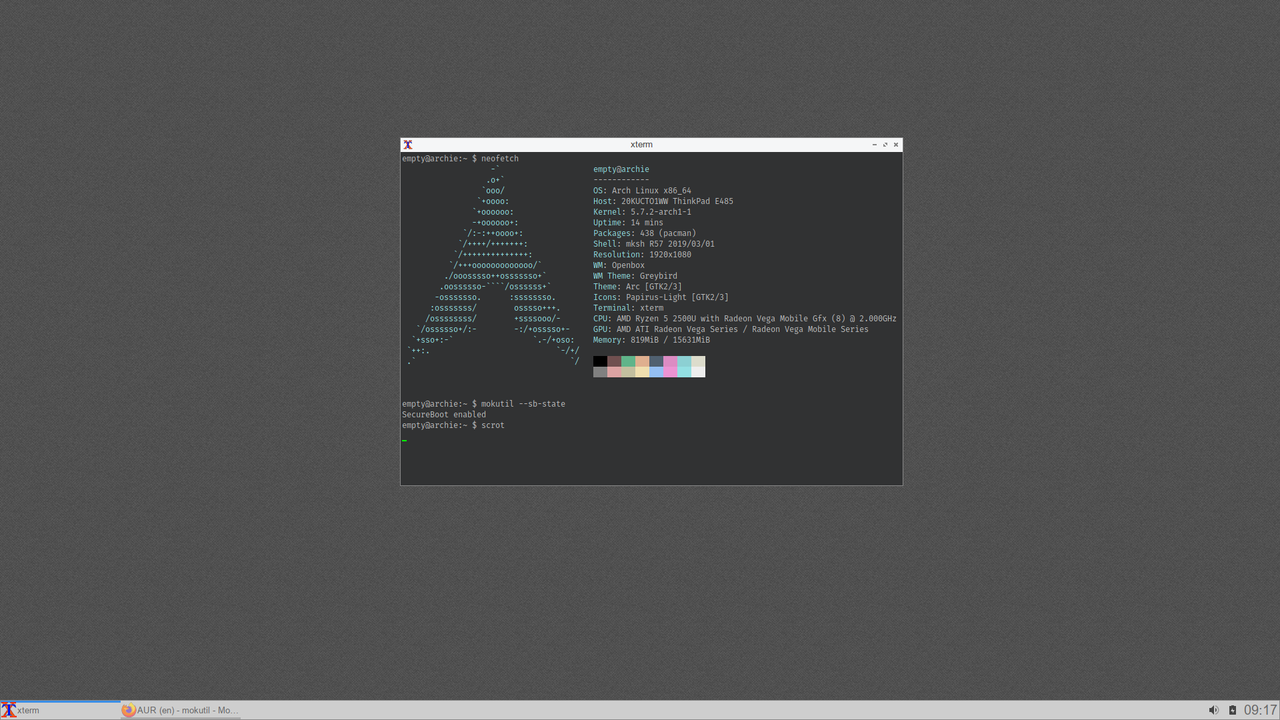
Task: Click 'OS: Arch Linux x86_64' line
Action: click(x=642, y=190)
